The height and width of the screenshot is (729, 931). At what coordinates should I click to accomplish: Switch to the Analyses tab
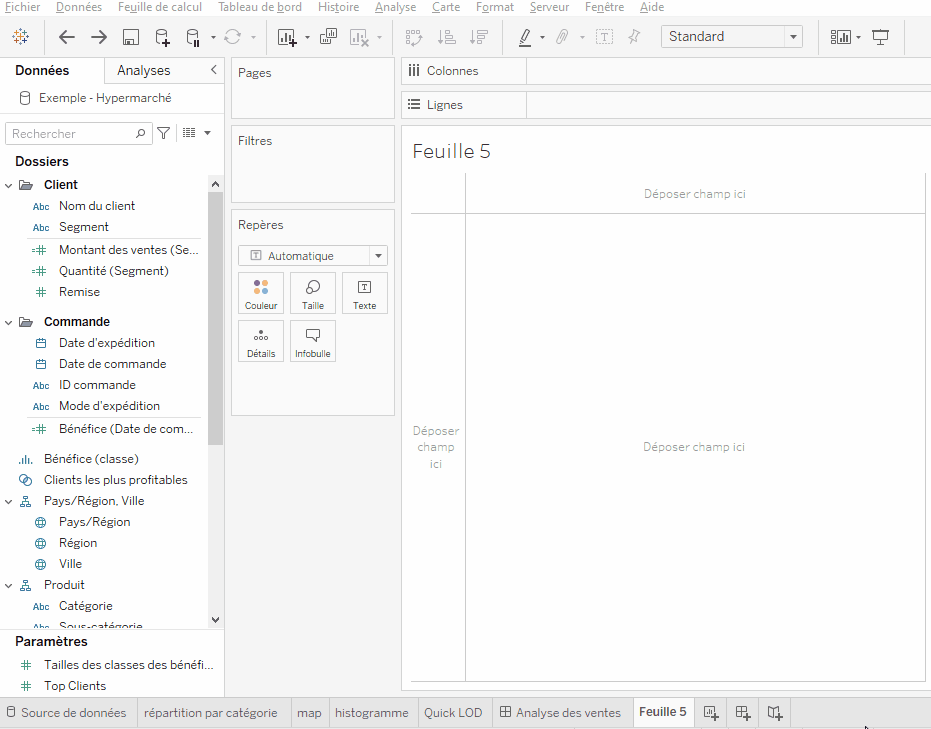(144, 70)
